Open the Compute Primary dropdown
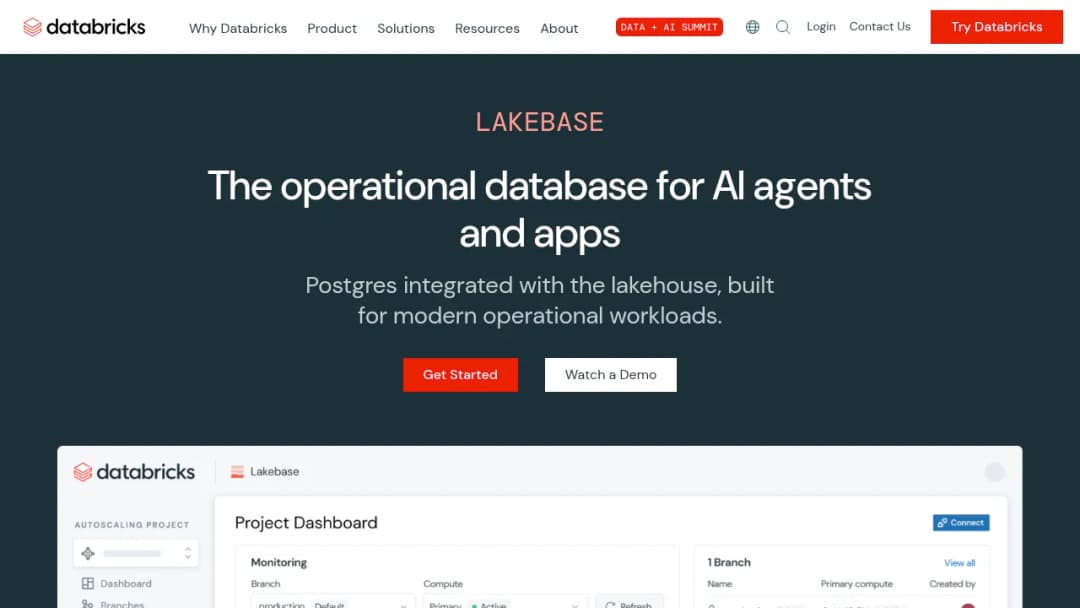Viewport: 1080px width, 608px height. [505, 602]
